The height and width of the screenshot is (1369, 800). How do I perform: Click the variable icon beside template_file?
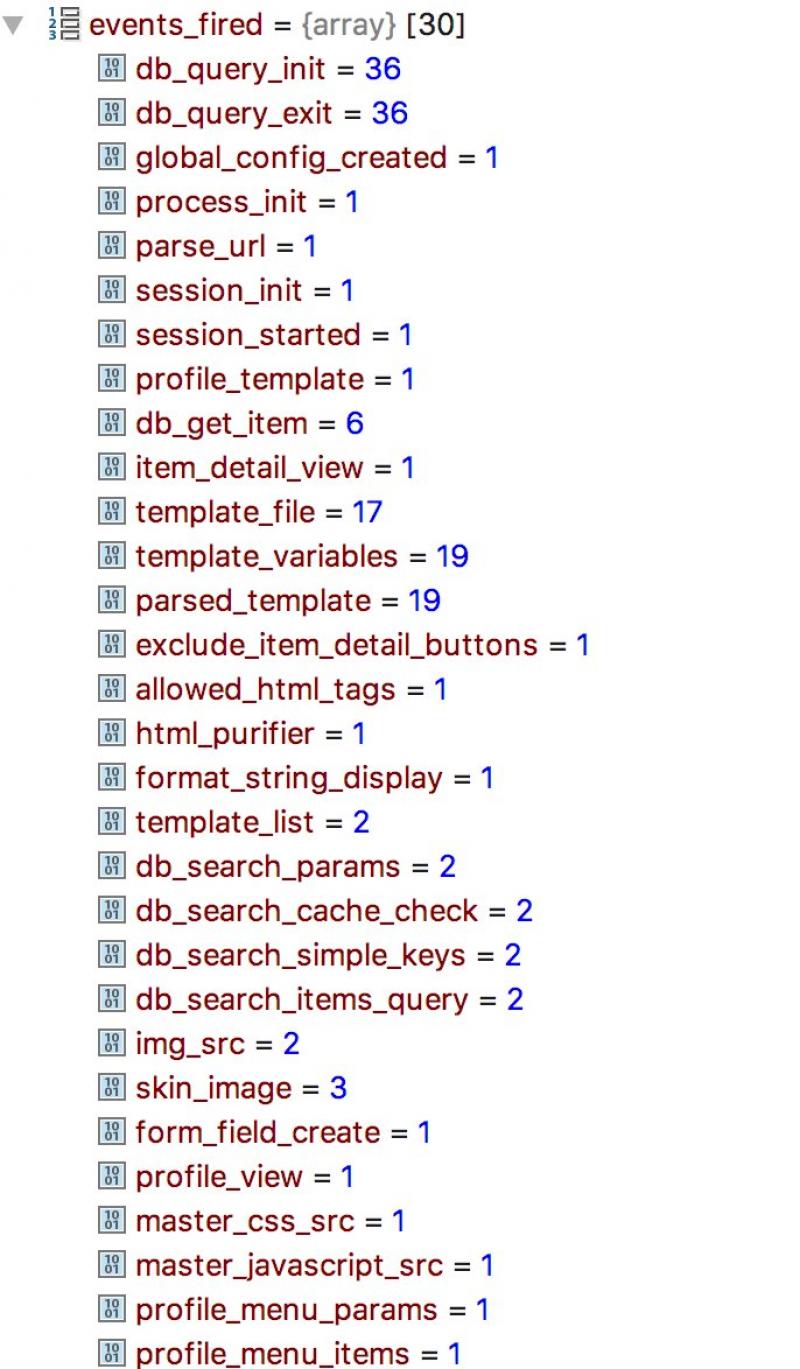tap(110, 512)
